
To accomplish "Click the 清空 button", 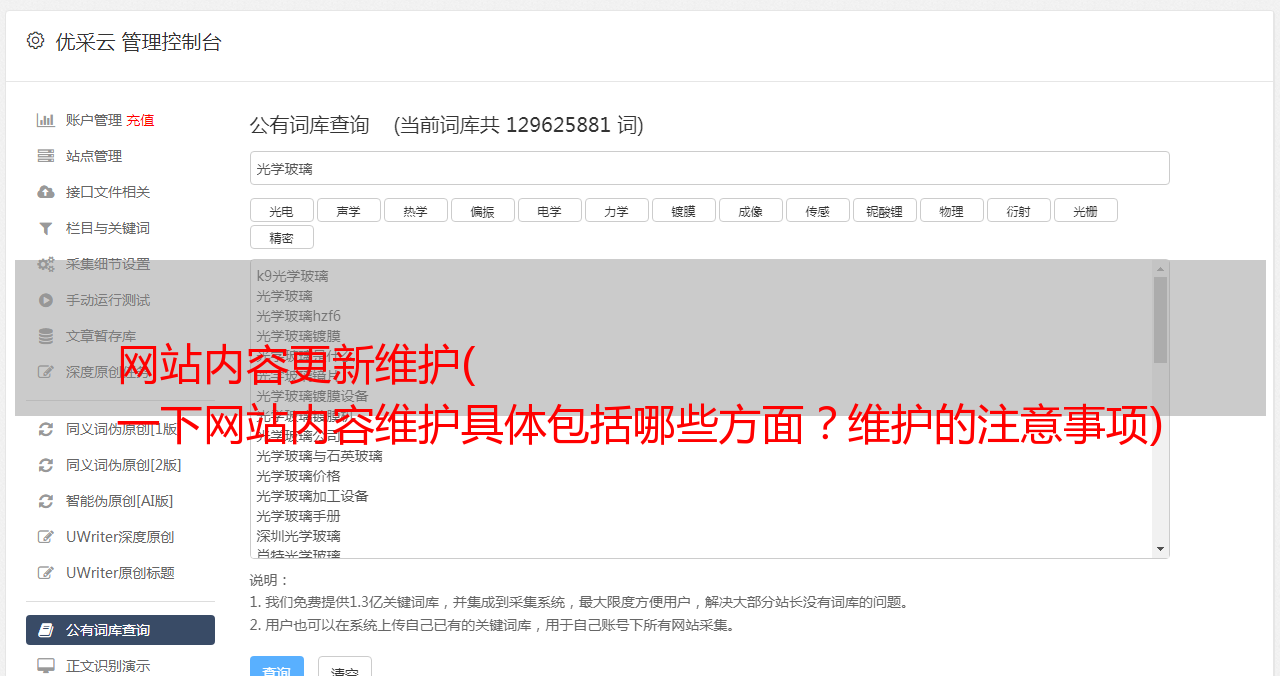I will (345, 668).
